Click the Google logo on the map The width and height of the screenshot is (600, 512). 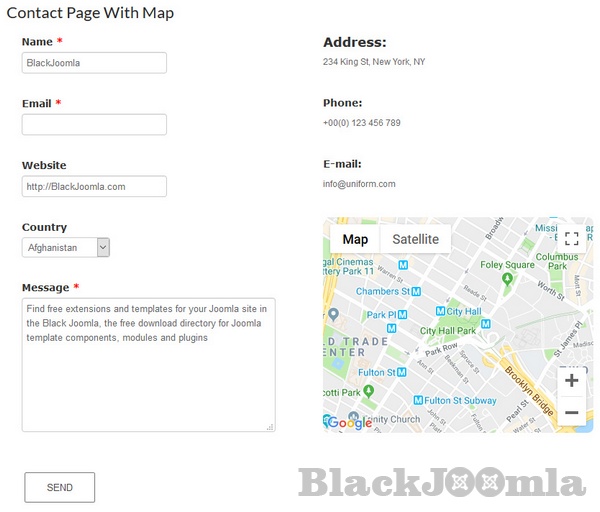click(349, 422)
